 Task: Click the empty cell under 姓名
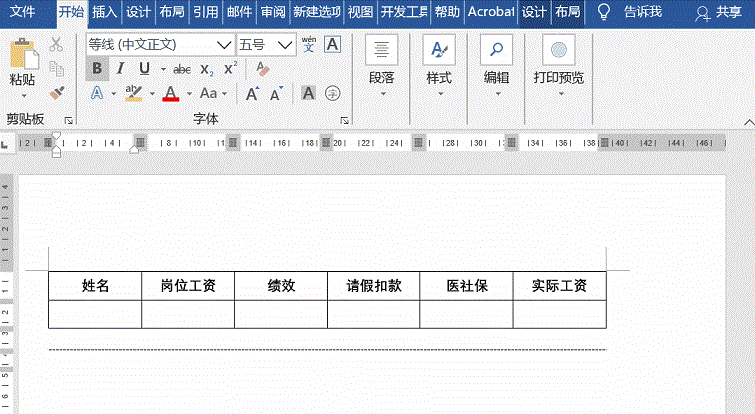click(95, 314)
